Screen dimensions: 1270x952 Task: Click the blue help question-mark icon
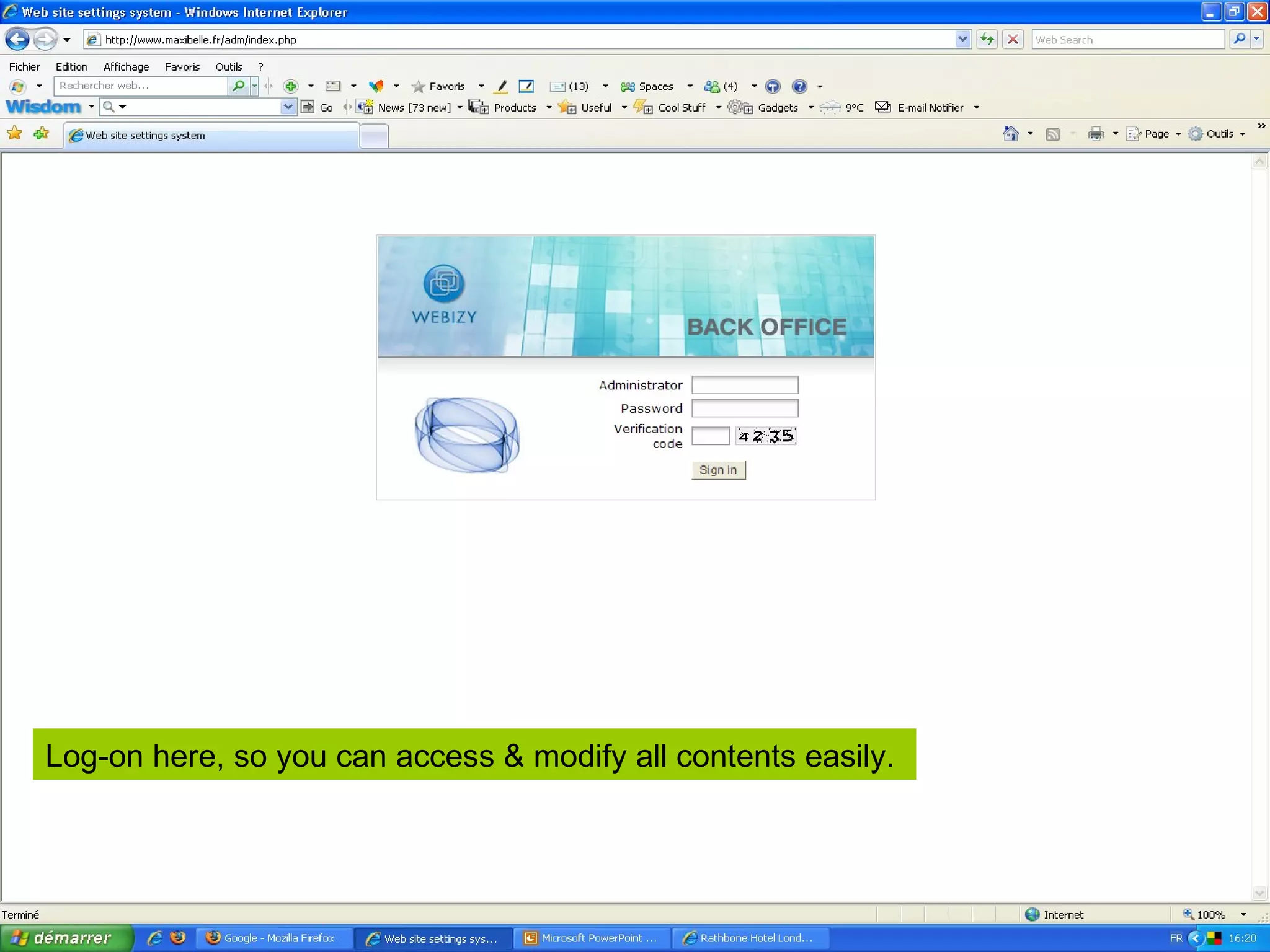[x=799, y=86]
